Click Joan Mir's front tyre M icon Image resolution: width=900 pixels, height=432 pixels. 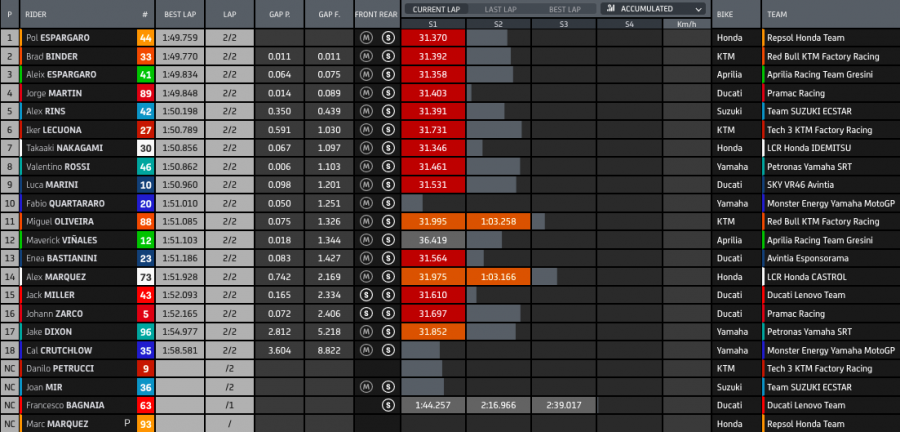coord(367,387)
